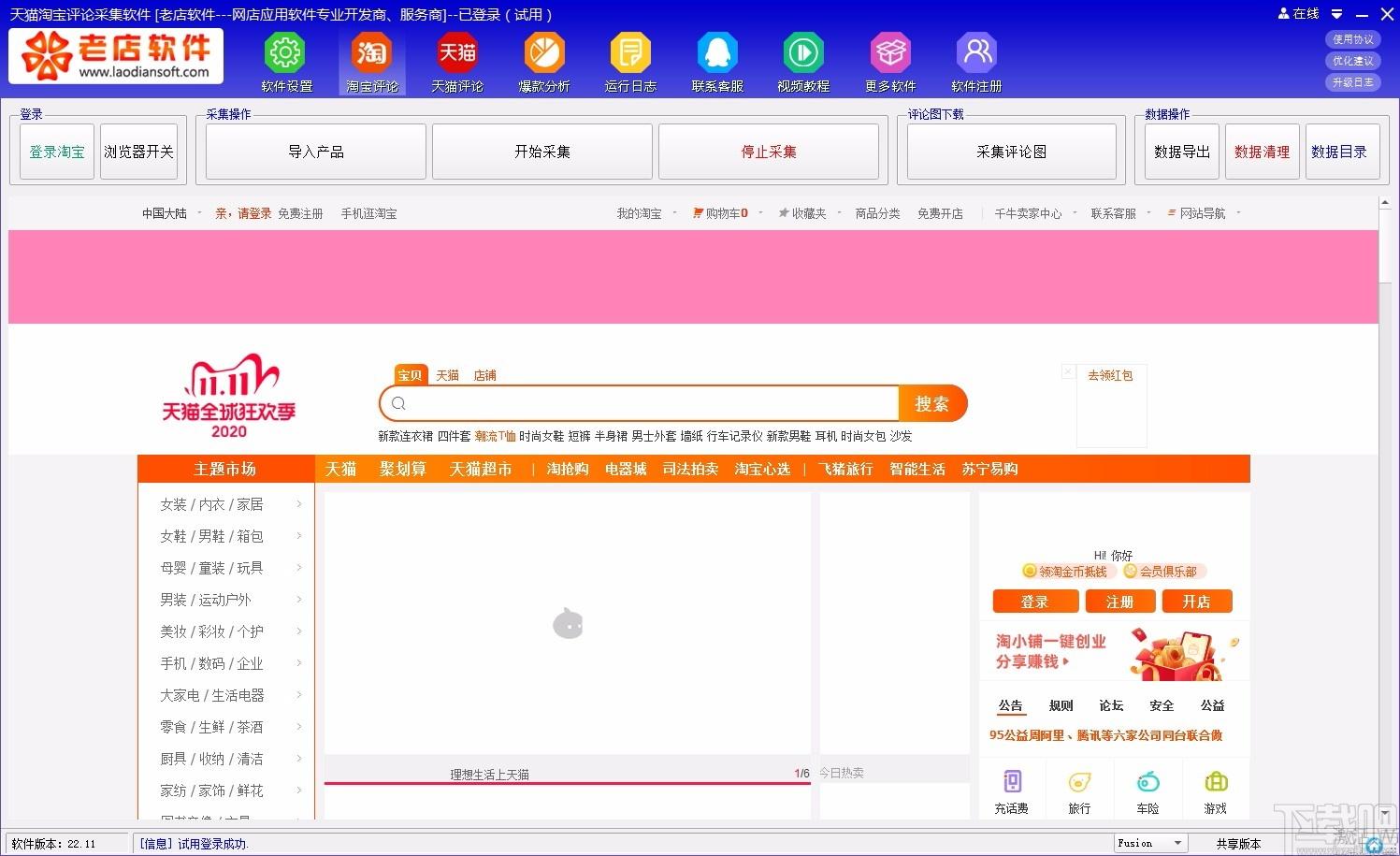1400x856 pixels.
Task: Expand the 联系客服 dropdown in the Taobao nav
Action: (1148, 213)
